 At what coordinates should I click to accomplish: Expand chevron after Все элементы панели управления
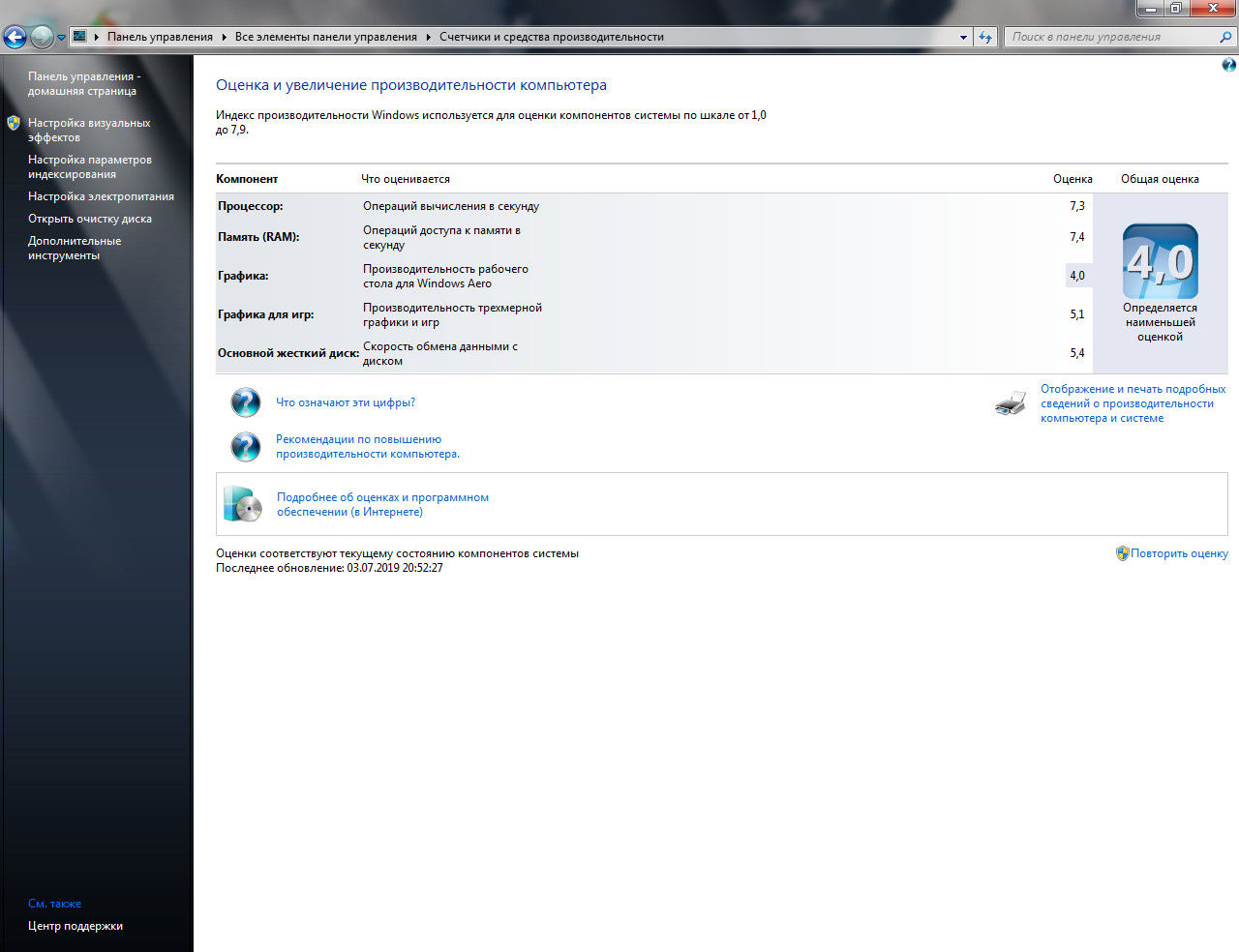(429, 37)
